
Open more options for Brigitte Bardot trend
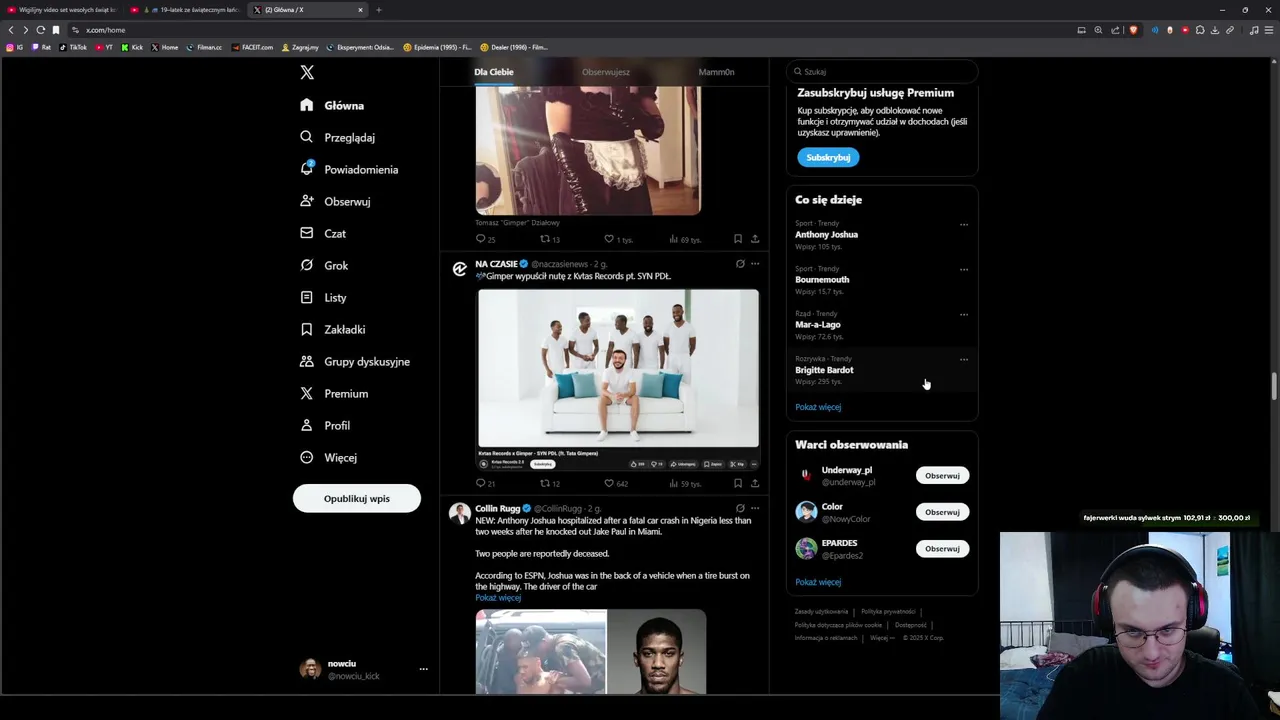(x=964, y=359)
